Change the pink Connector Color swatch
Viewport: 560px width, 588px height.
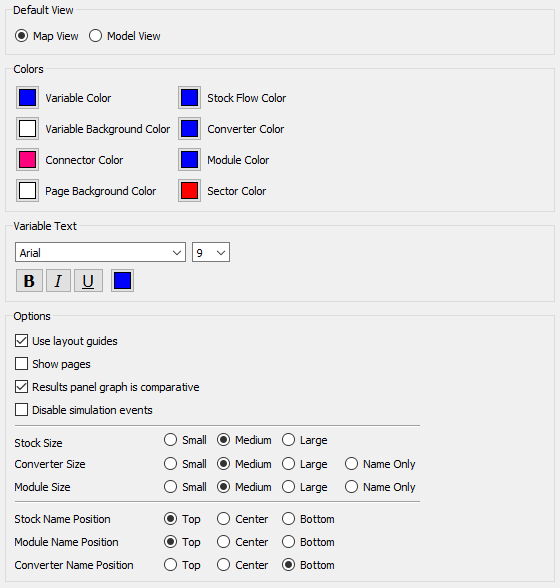(x=27, y=160)
